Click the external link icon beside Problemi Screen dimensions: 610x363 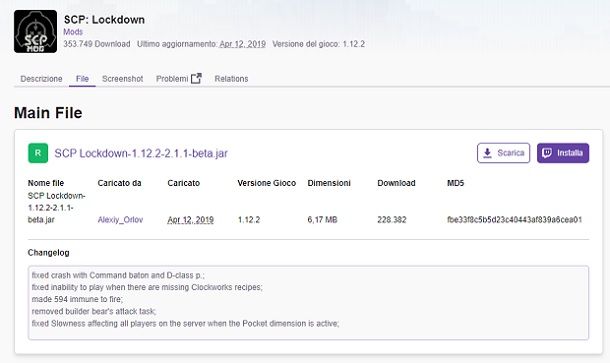tap(196, 78)
